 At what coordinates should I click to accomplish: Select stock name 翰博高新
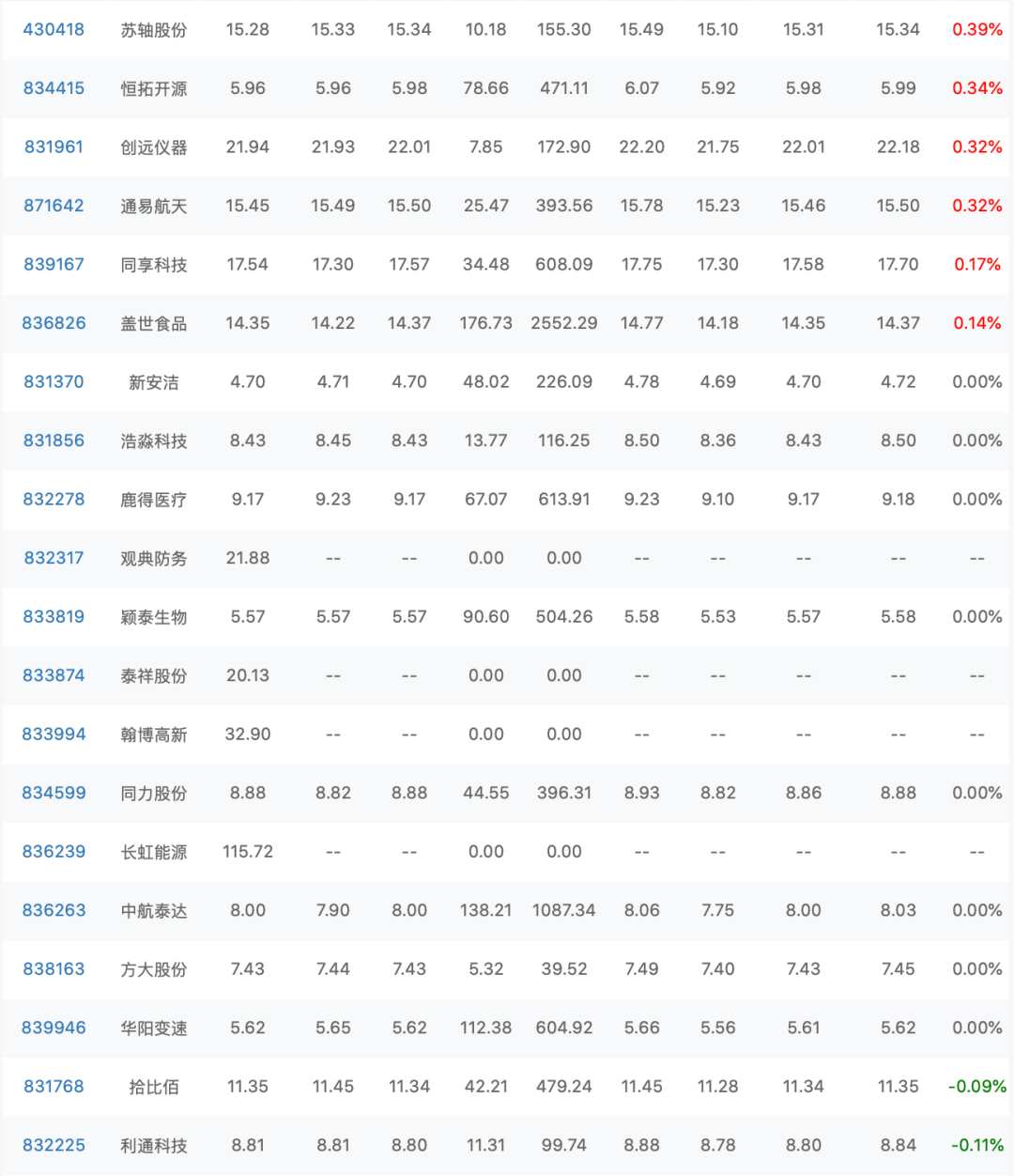(x=154, y=735)
